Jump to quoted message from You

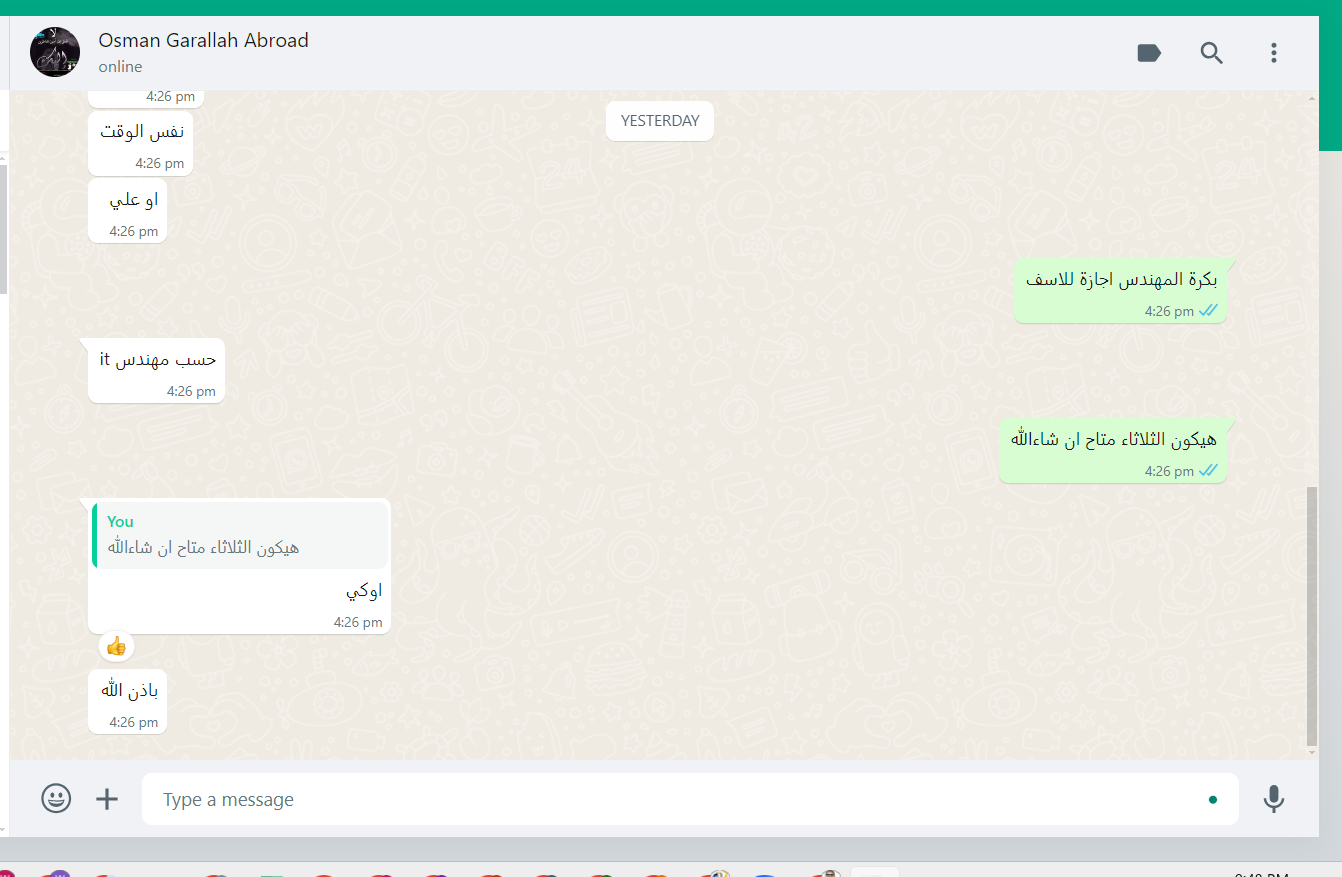tap(240, 536)
